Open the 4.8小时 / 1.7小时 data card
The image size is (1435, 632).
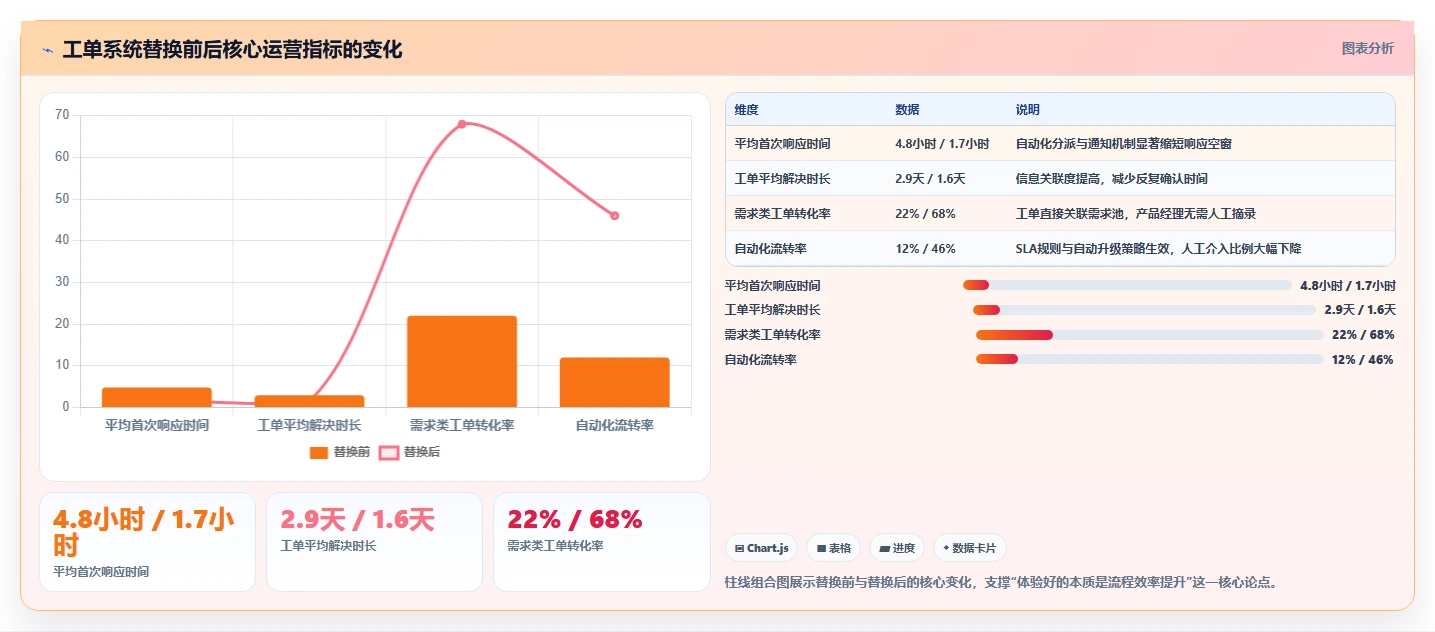click(147, 542)
